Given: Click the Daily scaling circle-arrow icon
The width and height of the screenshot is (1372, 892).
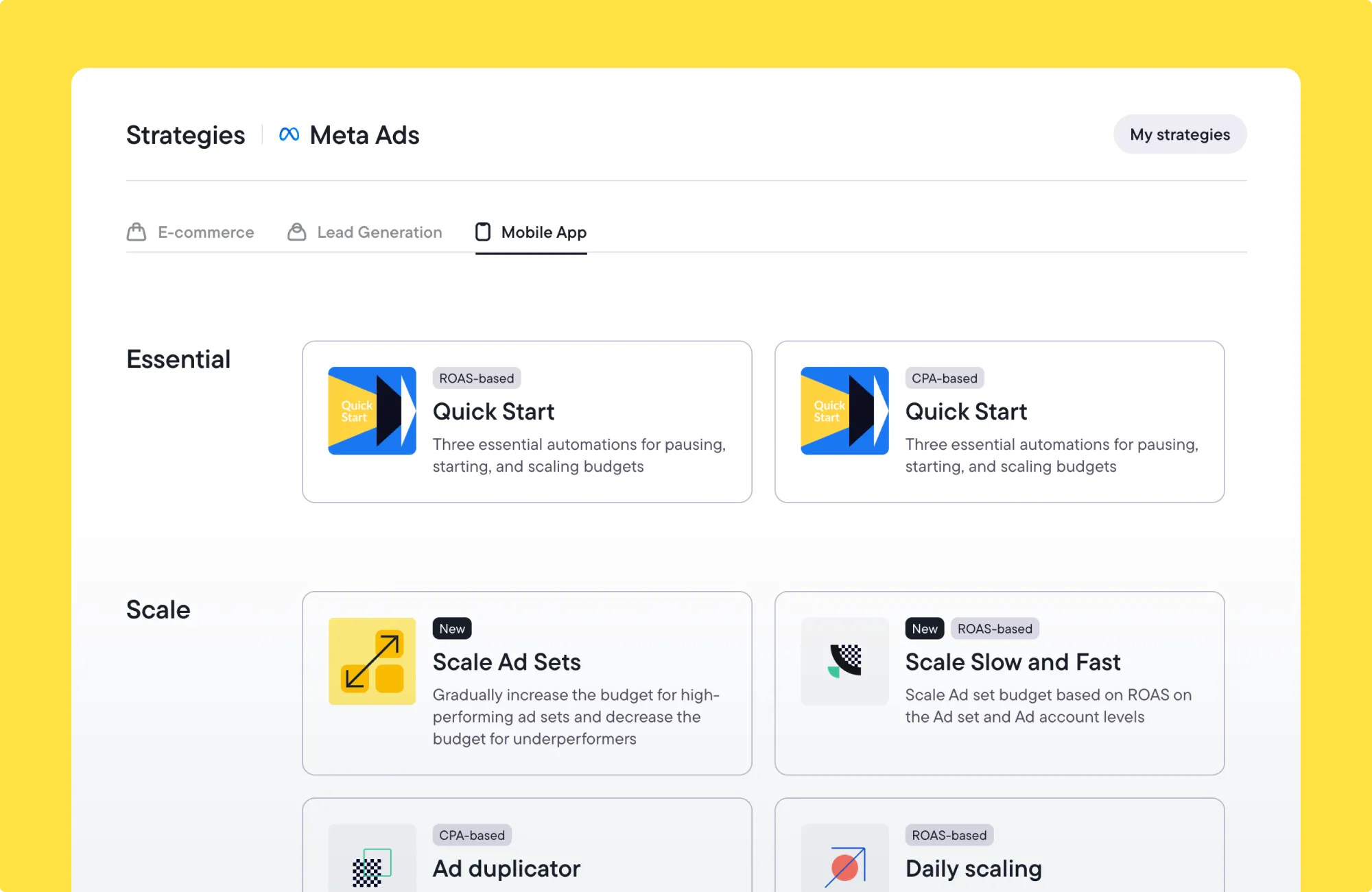Looking at the screenshot, I should pyautogui.click(x=844, y=867).
